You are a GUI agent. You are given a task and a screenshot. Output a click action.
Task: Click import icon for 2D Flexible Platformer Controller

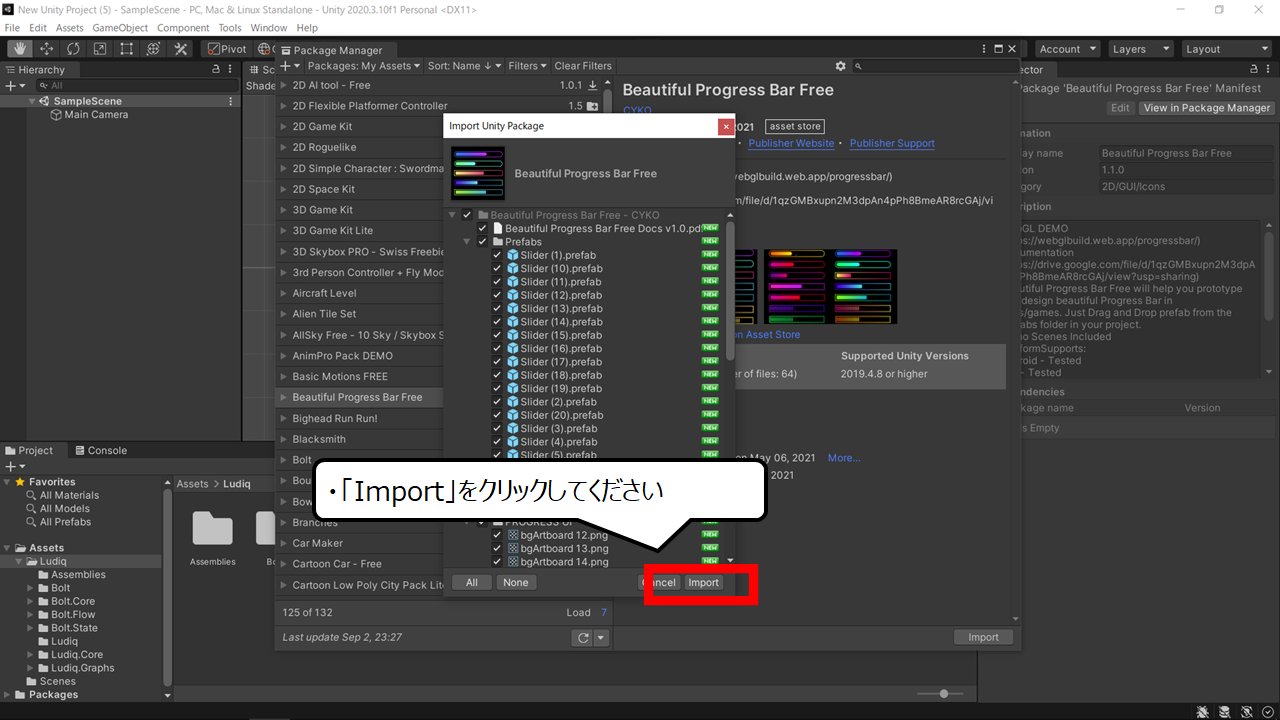tap(593, 106)
